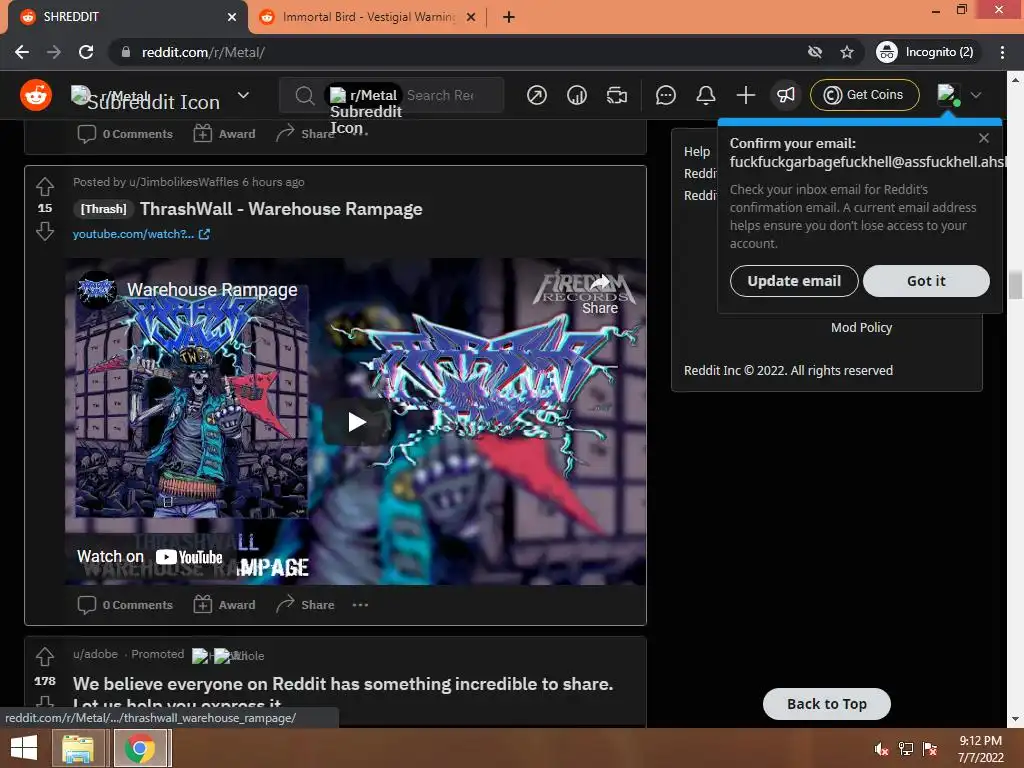Click the third-party cookies blocked eye icon
Image resolution: width=1024 pixels, height=768 pixels.
coord(814,52)
